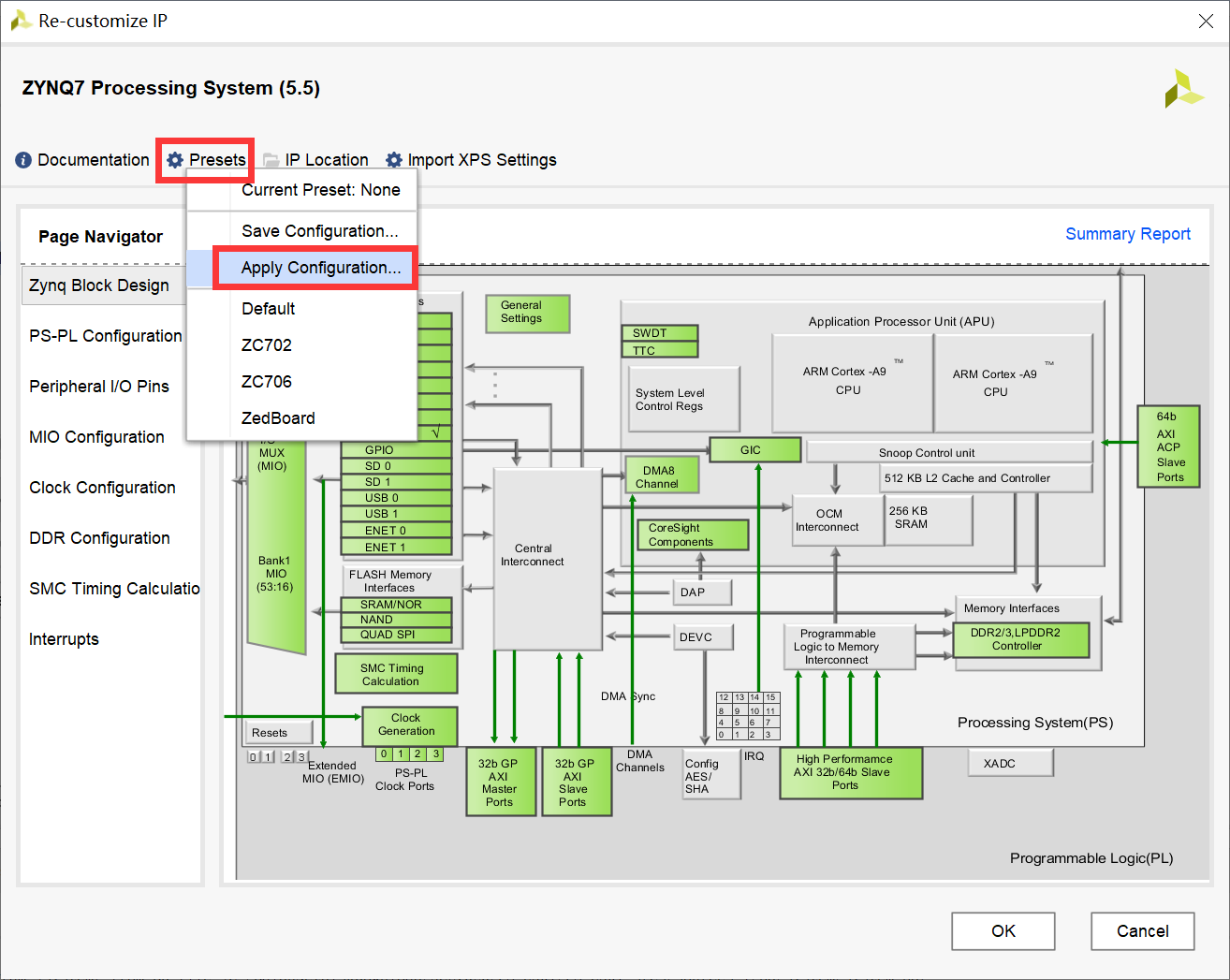1230x980 pixels.
Task: Select Zynq Block Design page
Action: pos(102,285)
